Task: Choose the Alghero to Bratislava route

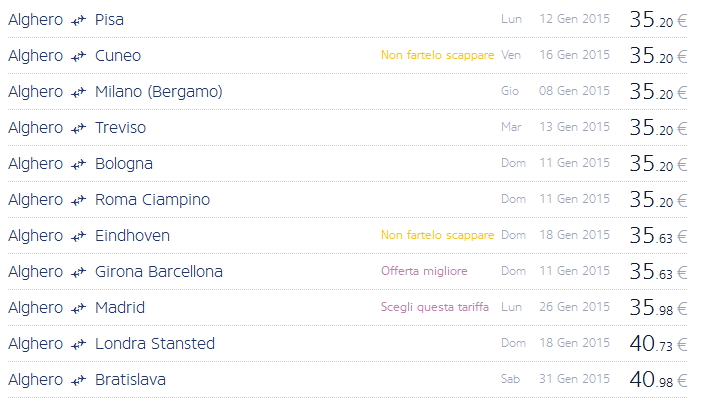Action: (130, 380)
